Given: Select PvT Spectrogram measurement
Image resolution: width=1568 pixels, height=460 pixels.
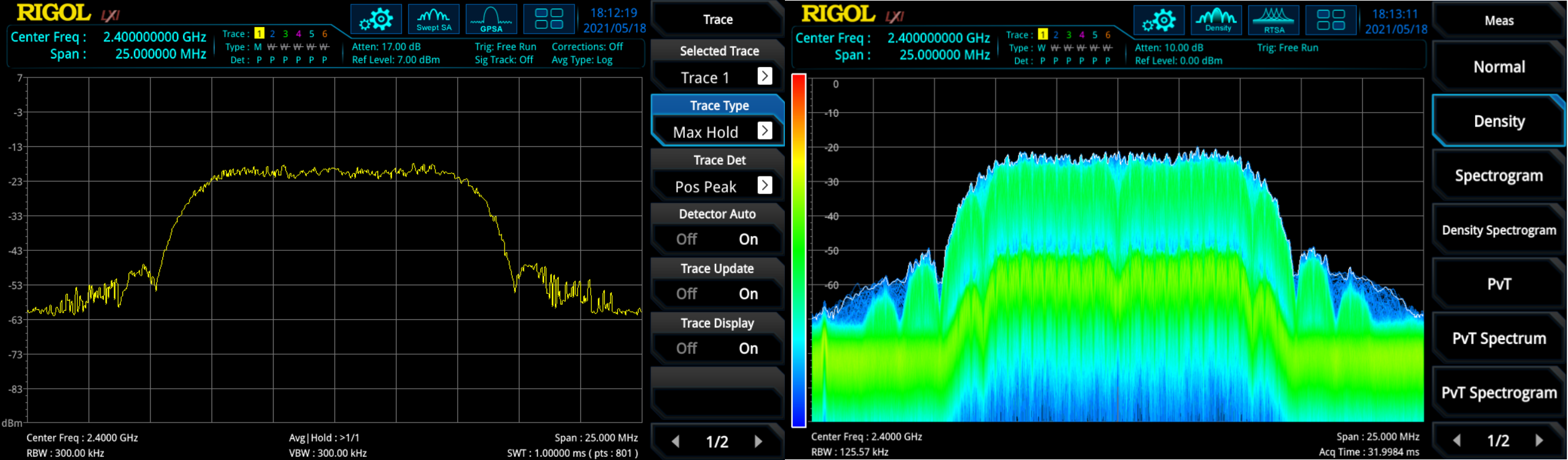Looking at the screenshot, I should [1499, 393].
